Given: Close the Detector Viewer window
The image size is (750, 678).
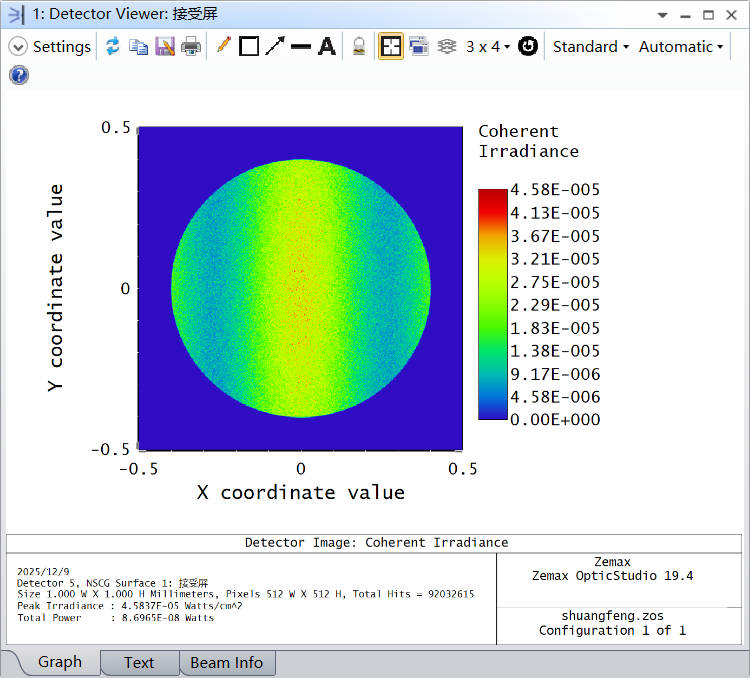Looking at the screenshot, I should pyautogui.click(x=731, y=15).
